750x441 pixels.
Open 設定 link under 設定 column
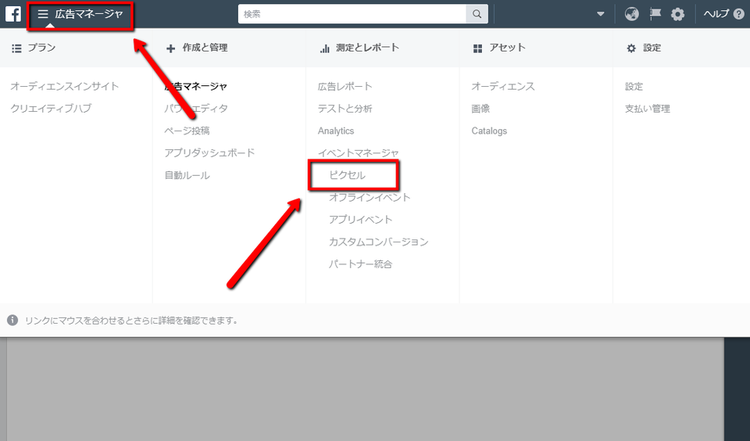[x=634, y=87]
